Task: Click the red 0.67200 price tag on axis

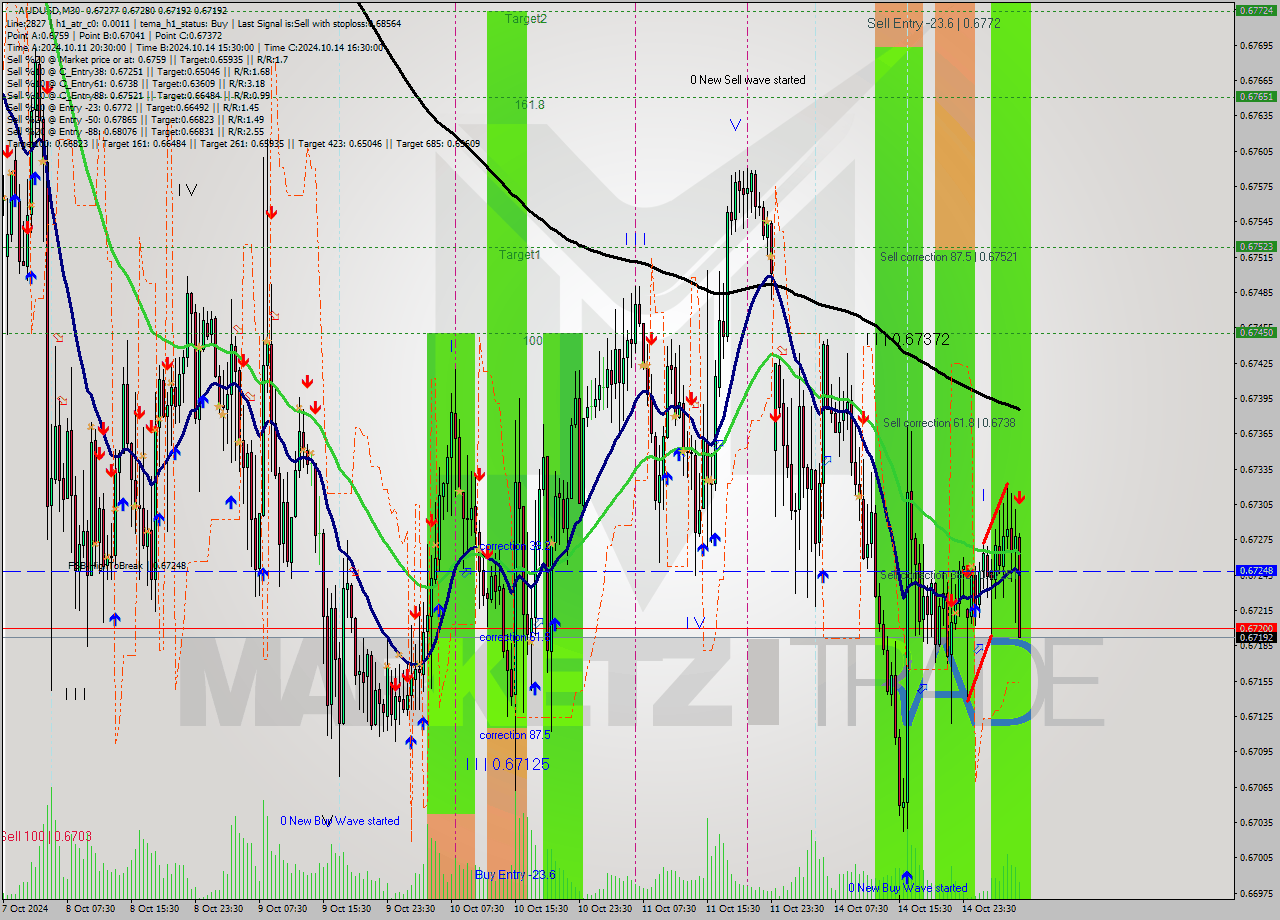Action: pyautogui.click(x=1255, y=628)
